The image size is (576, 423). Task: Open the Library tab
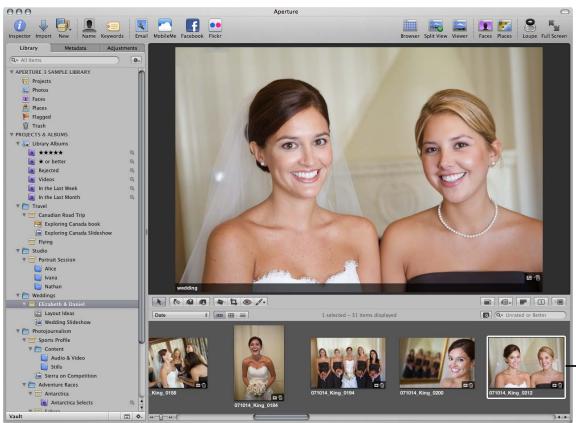(x=29, y=48)
